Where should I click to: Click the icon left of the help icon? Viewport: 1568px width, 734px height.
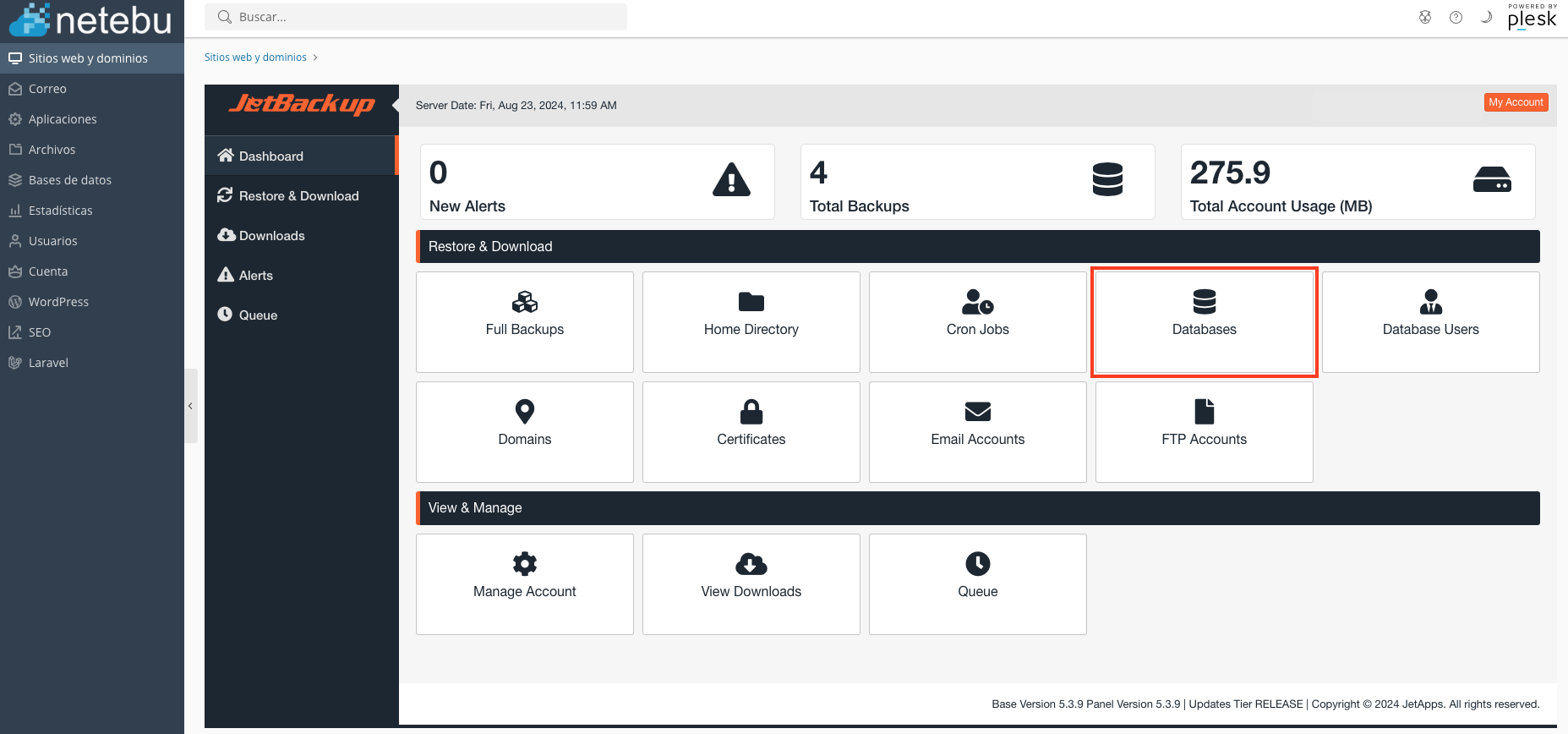(1425, 17)
